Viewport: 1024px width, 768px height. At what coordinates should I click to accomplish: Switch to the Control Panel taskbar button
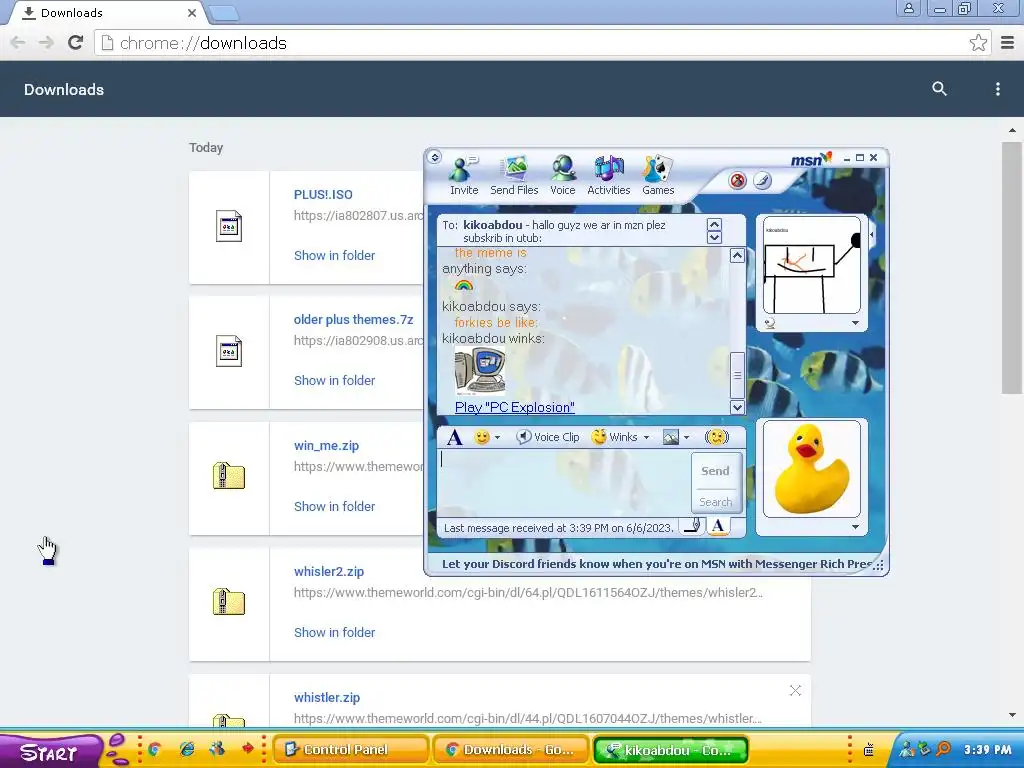351,750
